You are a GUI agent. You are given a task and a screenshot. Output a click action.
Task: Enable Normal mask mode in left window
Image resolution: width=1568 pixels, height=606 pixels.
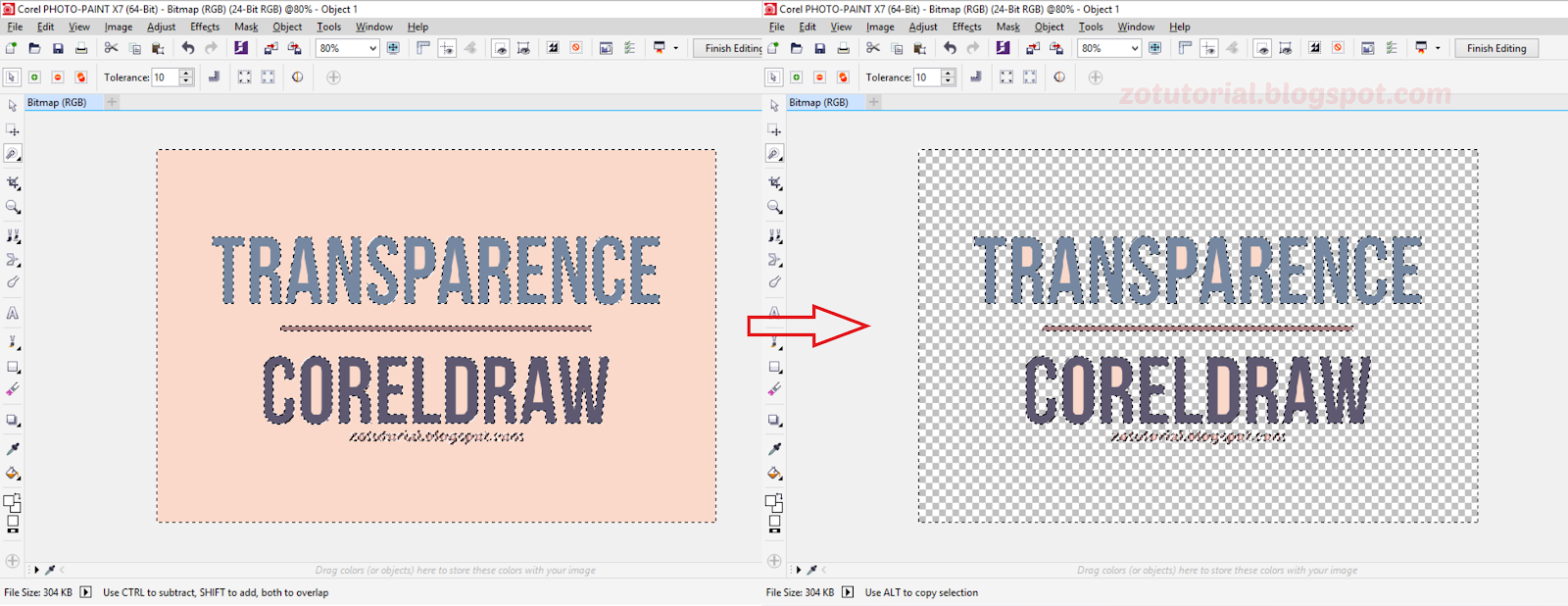click(12, 77)
